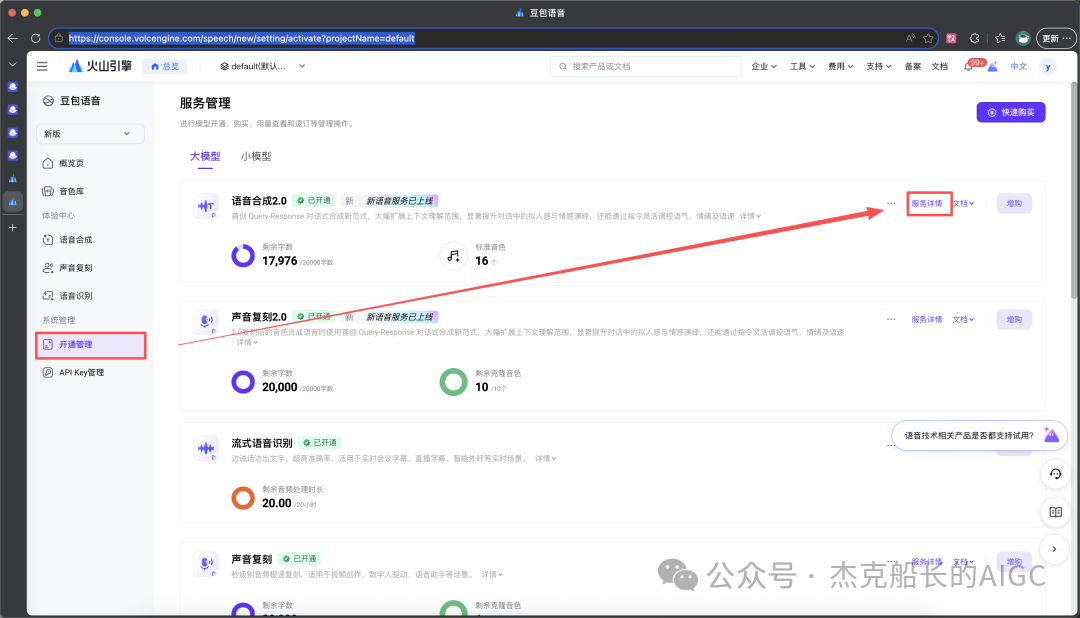Screen dimensions: 1080x618
Task: Click the 快速购买 button
Action: click(x=1010, y=112)
